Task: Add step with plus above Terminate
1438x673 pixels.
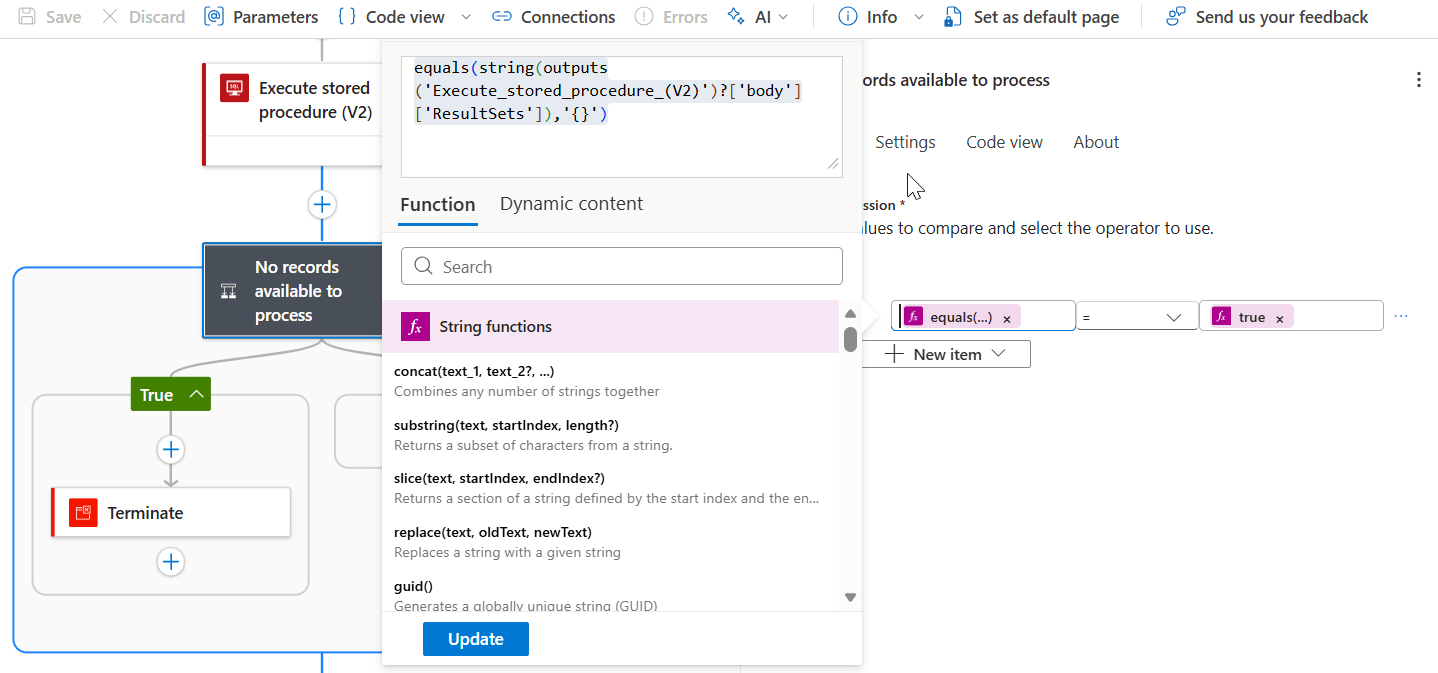Action: (x=171, y=449)
